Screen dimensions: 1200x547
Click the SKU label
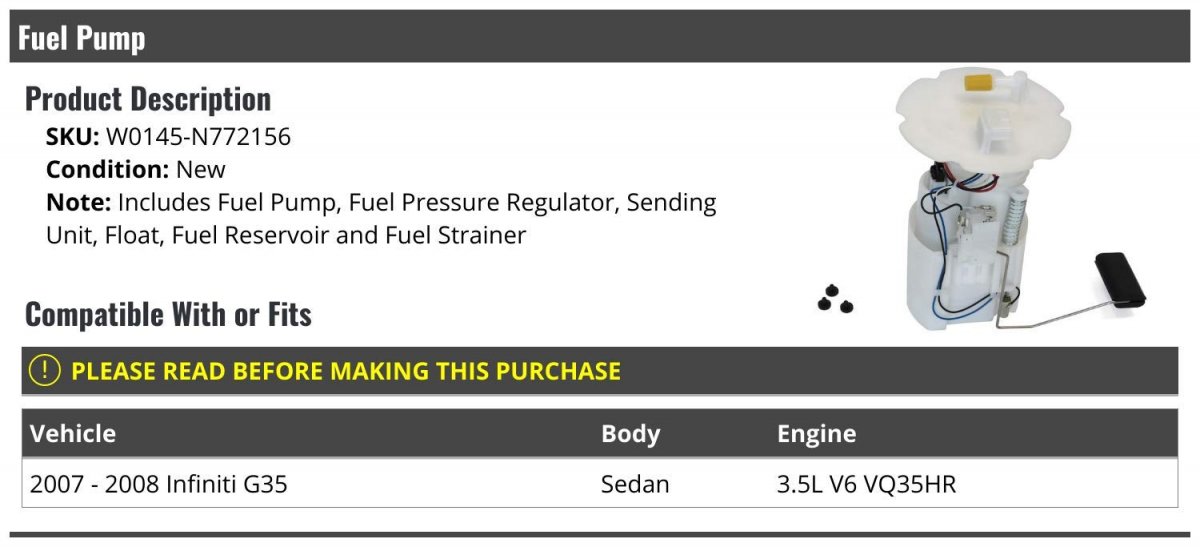click(x=72, y=137)
